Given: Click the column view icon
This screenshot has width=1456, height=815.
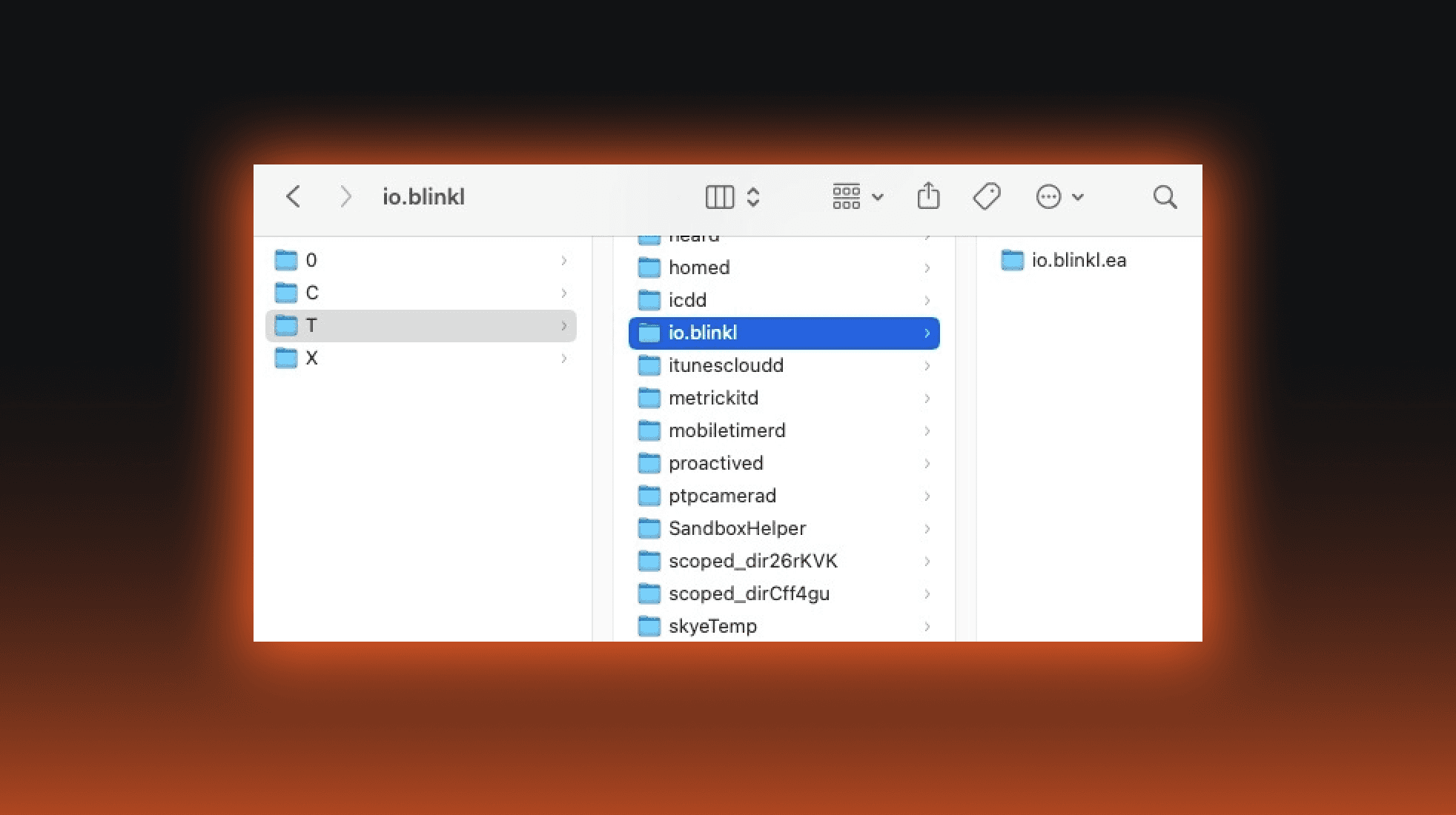Looking at the screenshot, I should 718,196.
